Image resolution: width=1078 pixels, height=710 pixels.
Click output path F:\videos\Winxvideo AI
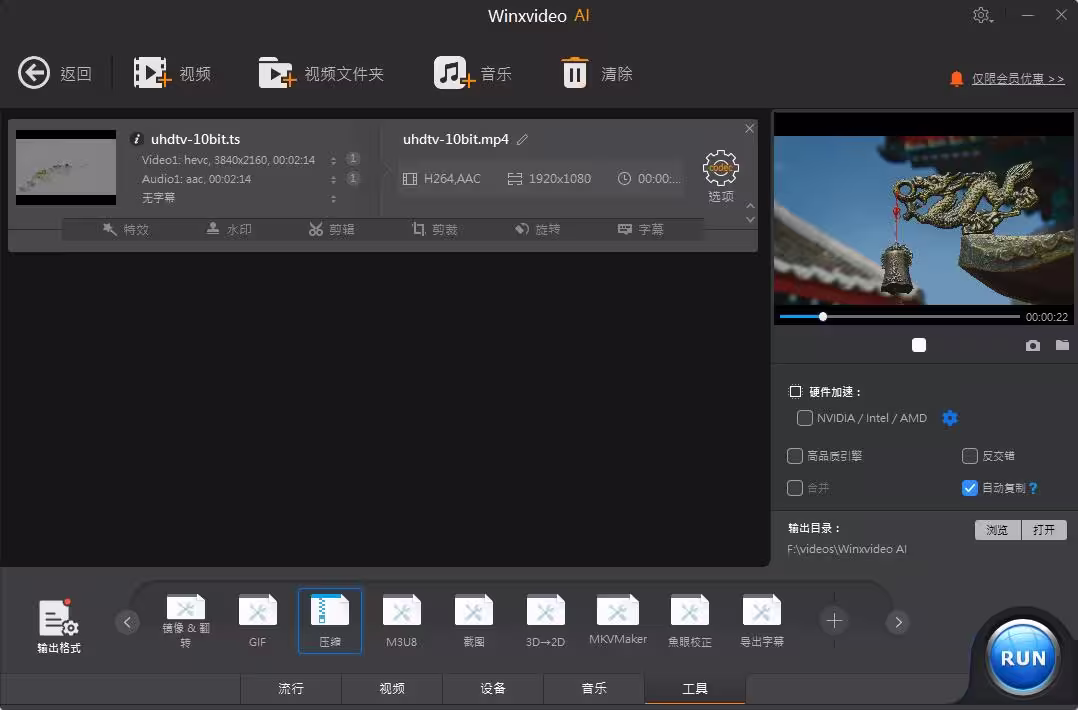[847, 549]
